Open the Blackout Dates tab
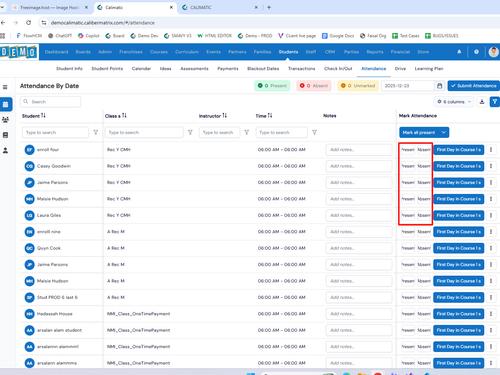The image size is (500, 375). [263, 69]
